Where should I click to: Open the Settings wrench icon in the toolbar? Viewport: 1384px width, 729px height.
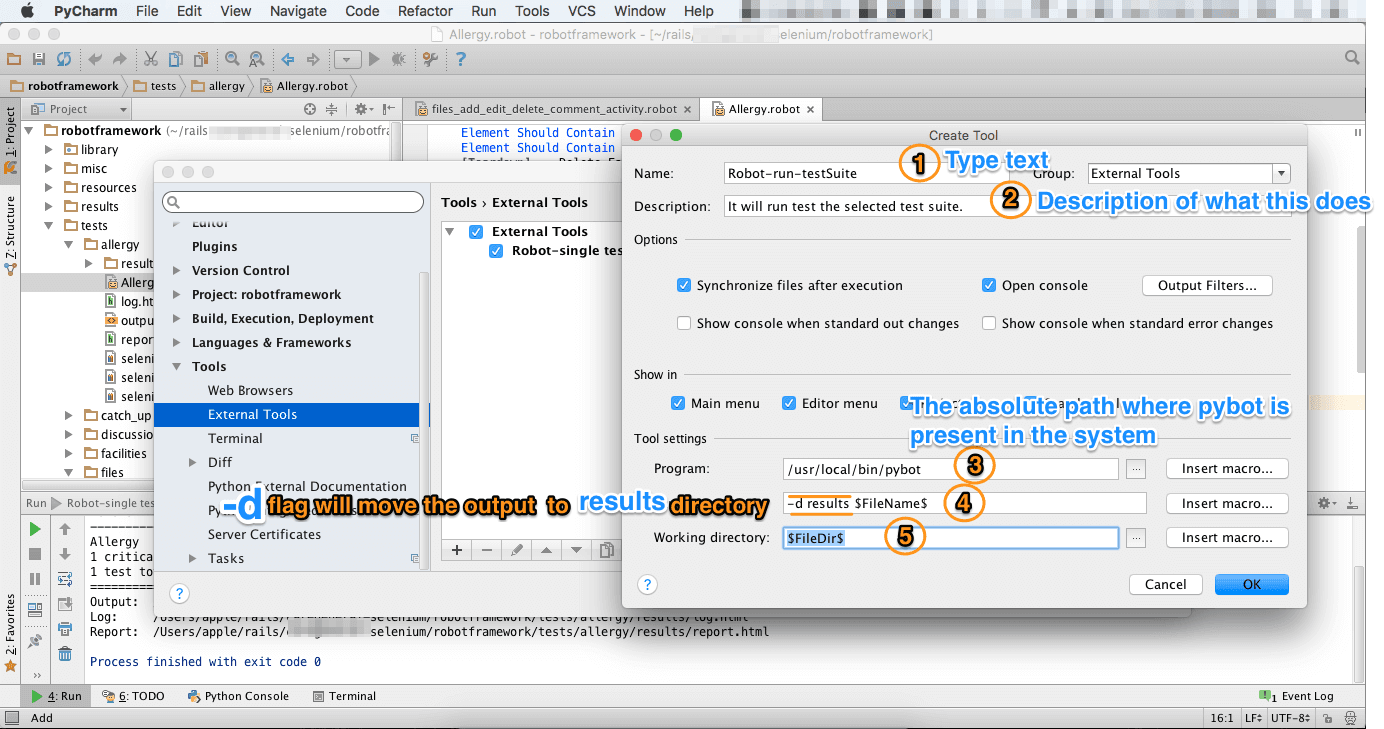[430, 59]
